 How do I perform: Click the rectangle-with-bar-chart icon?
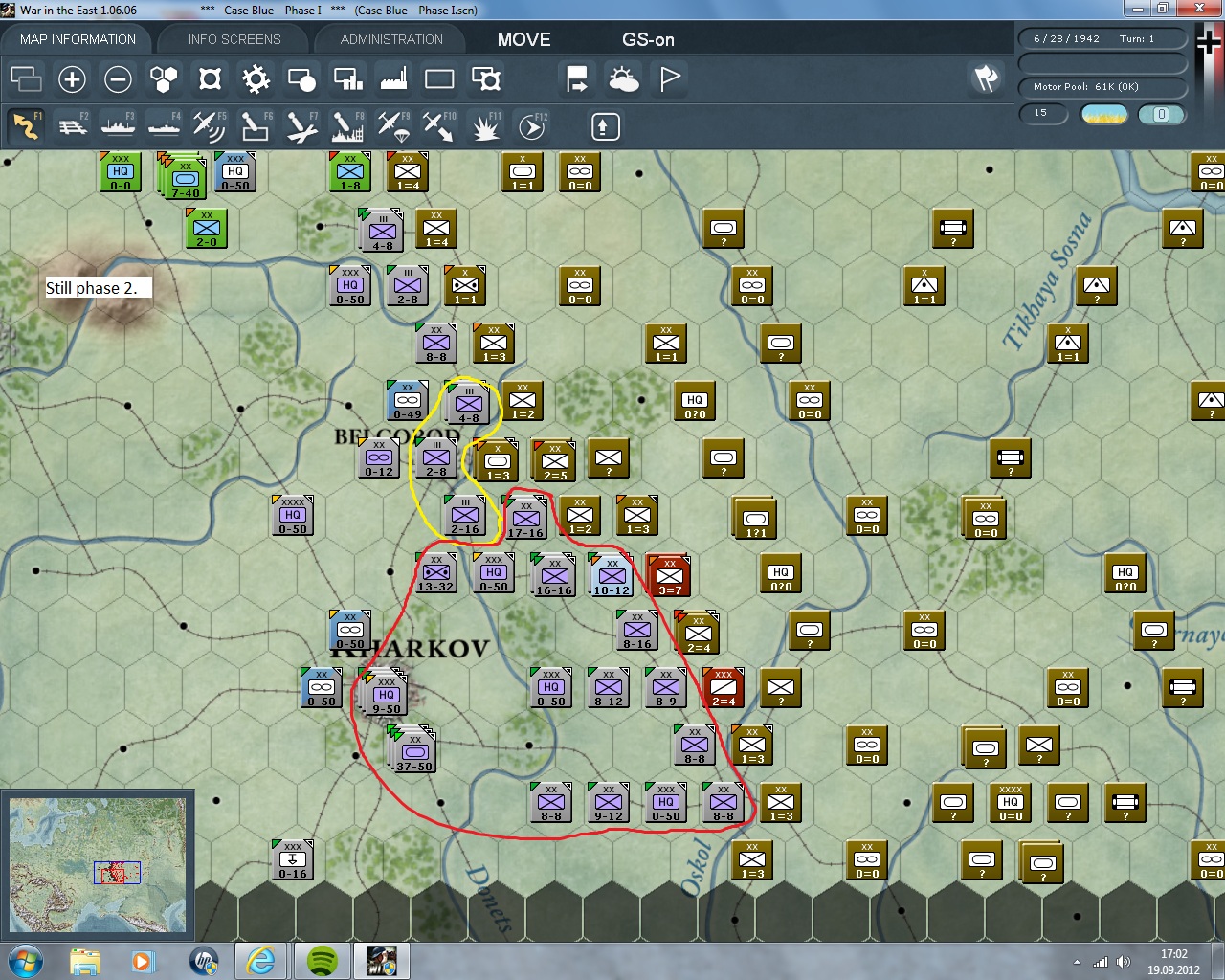pyautogui.click(x=347, y=78)
